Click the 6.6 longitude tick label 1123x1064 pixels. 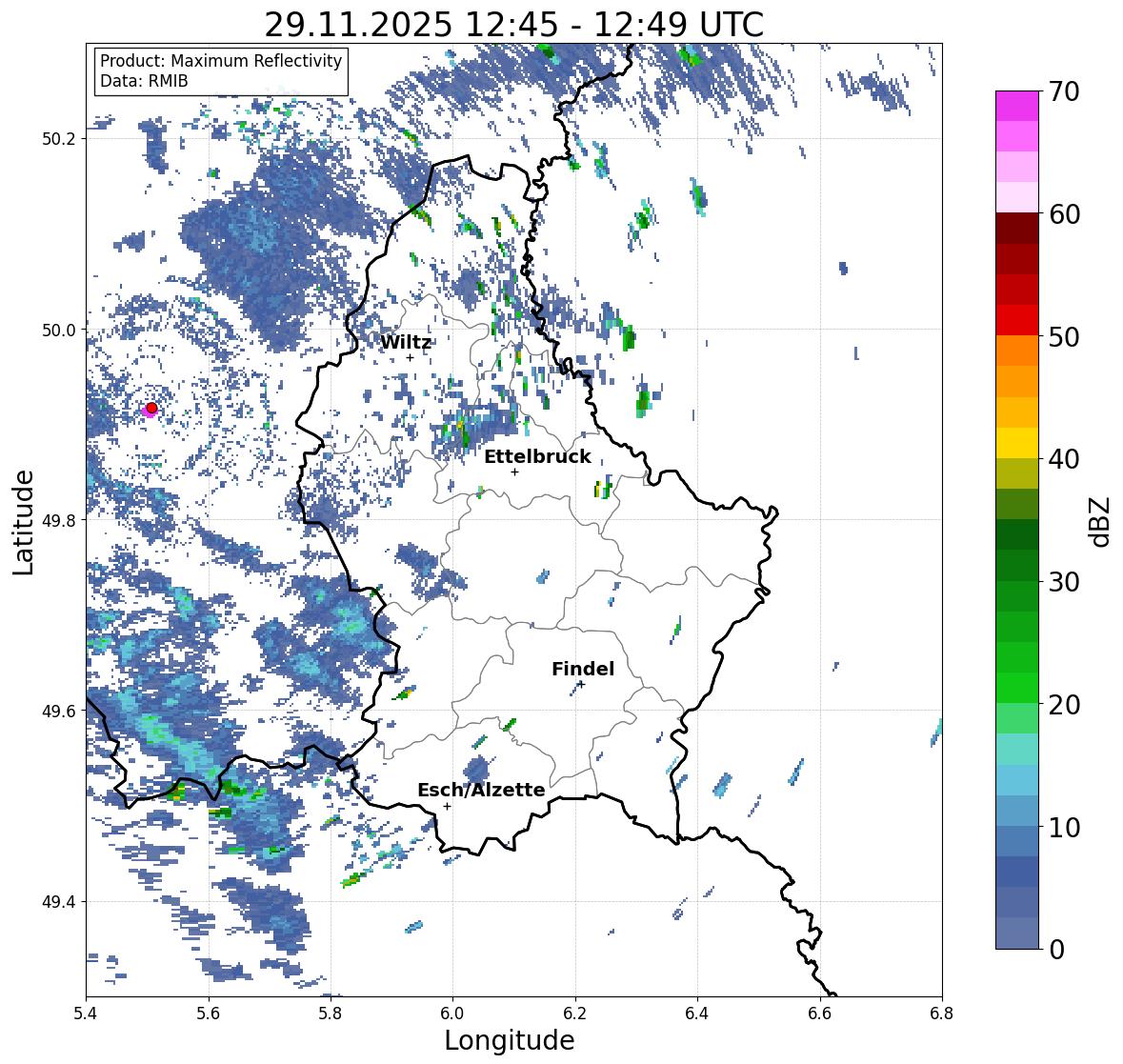click(x=819, y=1014)
